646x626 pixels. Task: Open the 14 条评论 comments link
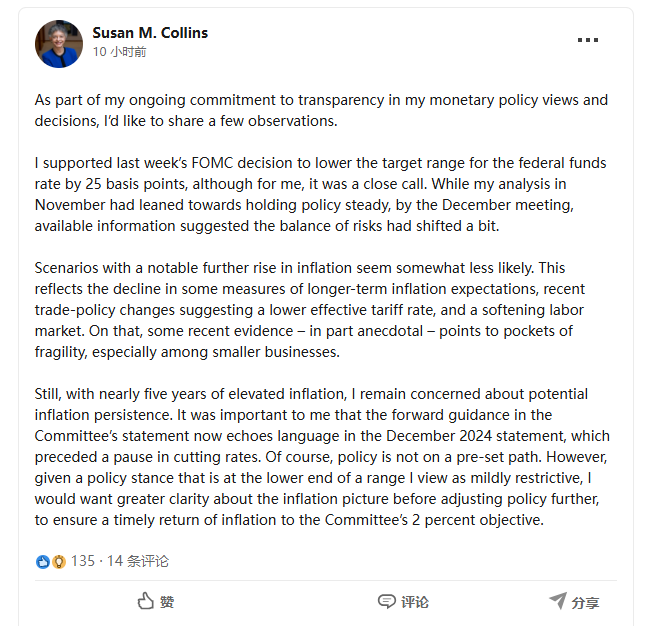138,561
